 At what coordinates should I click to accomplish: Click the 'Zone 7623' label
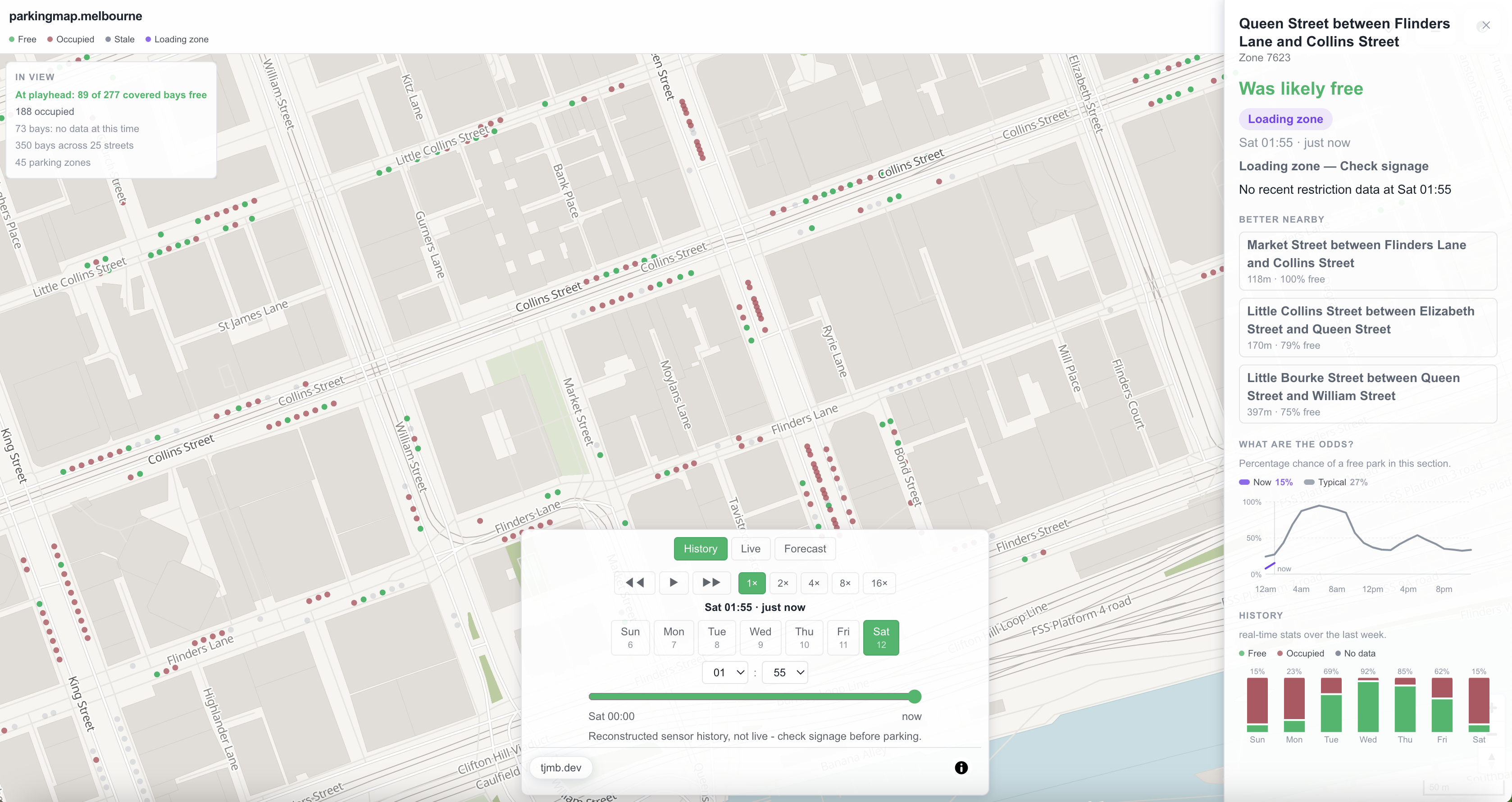click(x=1264, y=58)
